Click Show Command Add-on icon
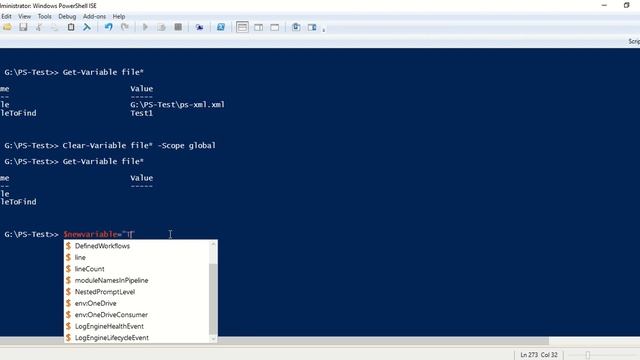This screenshot has width=640, height=360. [x=312, y=27]
